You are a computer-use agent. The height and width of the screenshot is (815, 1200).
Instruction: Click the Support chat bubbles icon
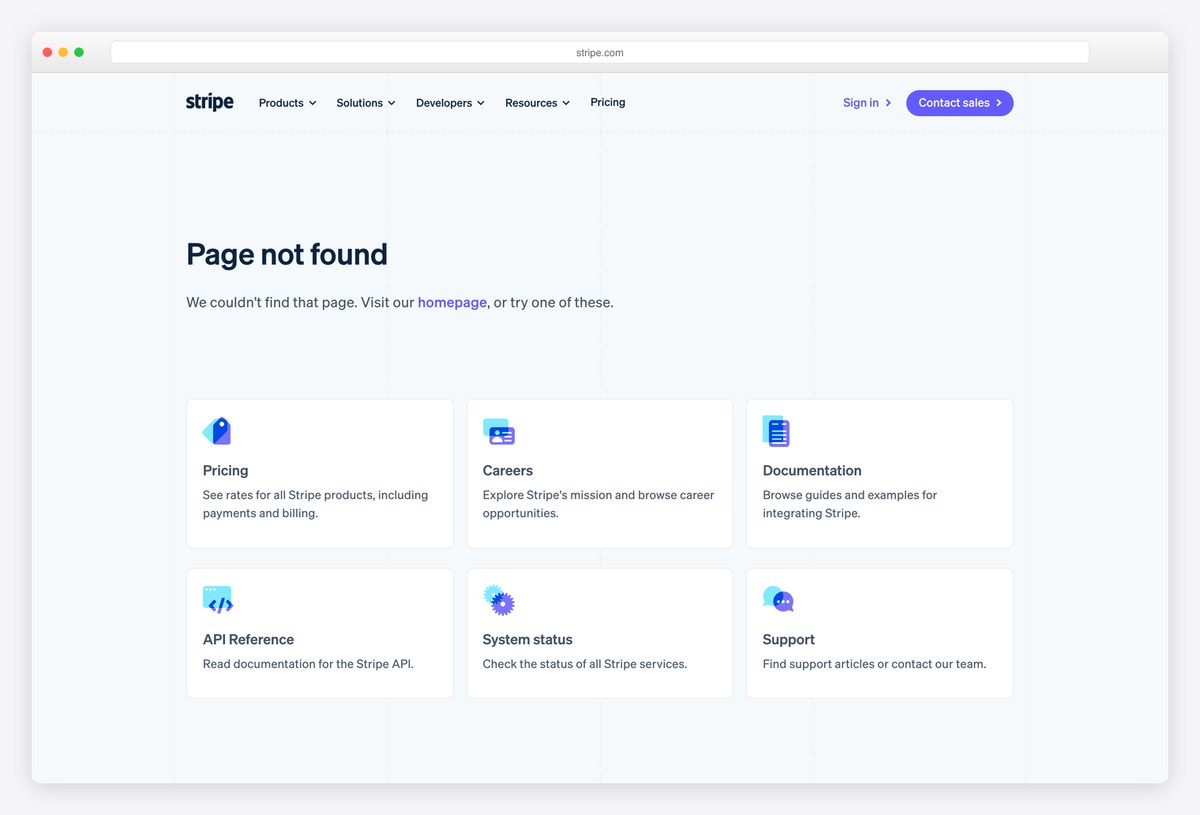coord(778,600)
